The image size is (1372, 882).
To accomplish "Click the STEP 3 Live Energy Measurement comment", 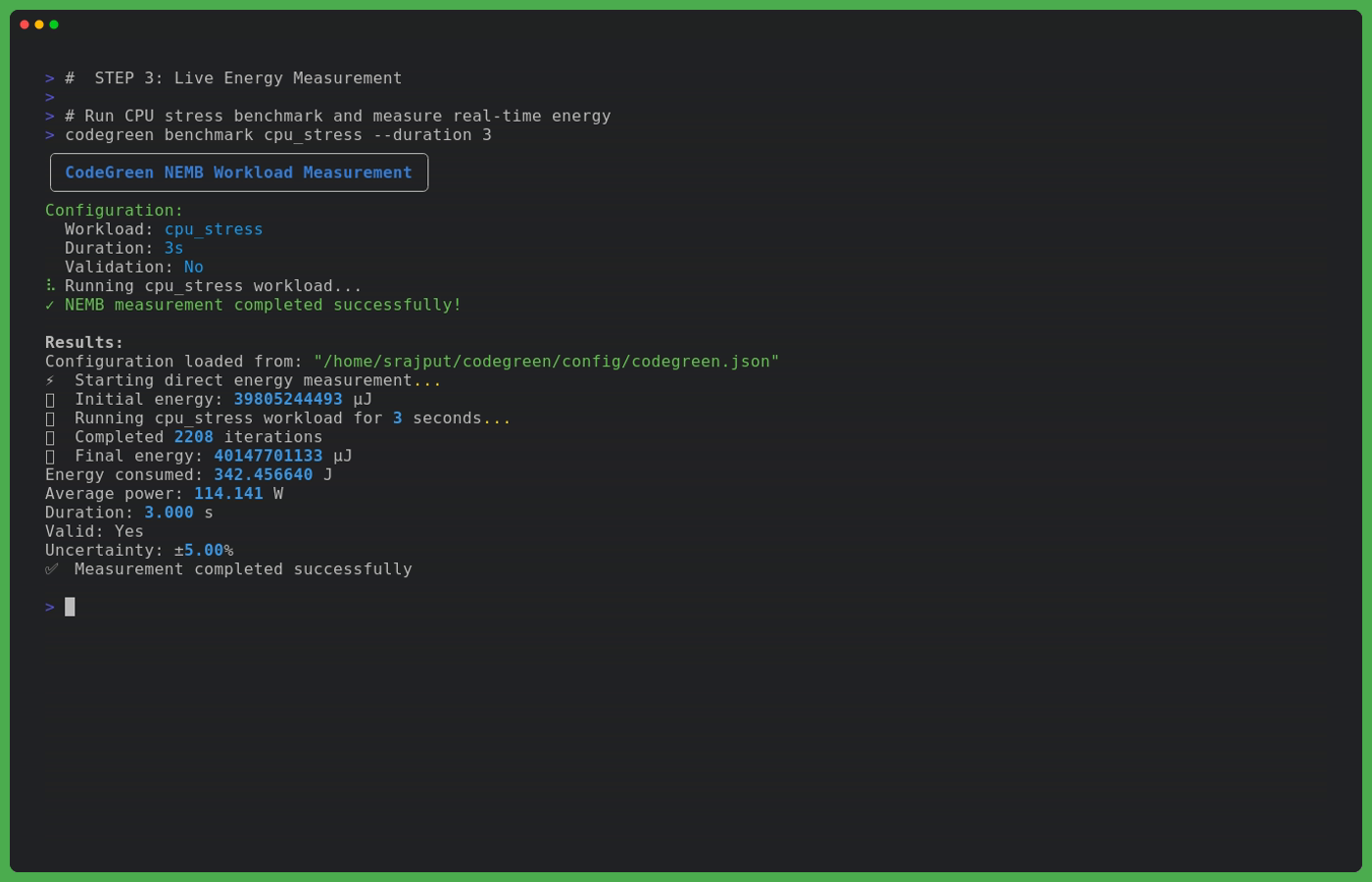I will coord(233,78).
